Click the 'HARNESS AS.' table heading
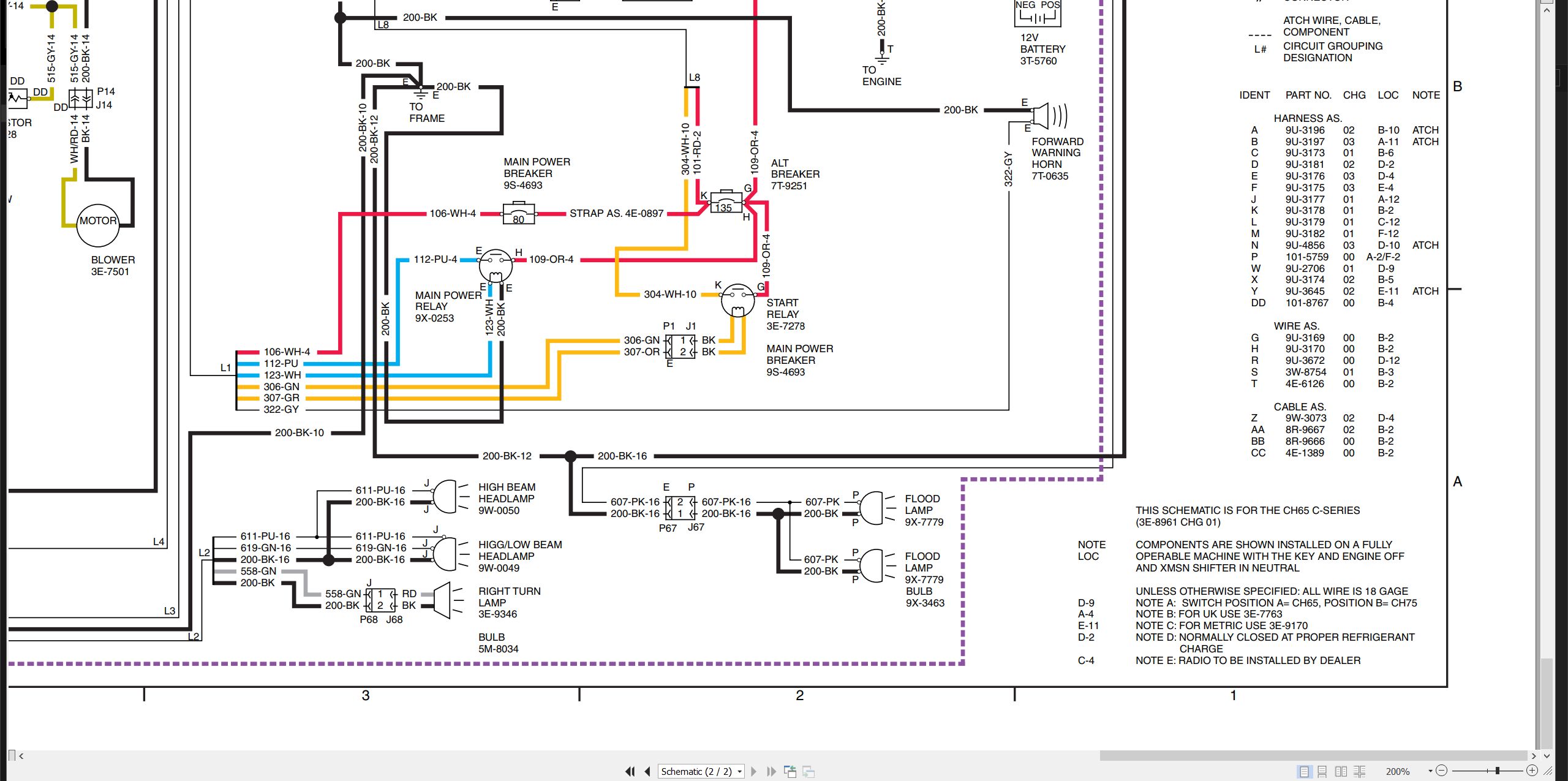This screenshot has width=1568, height=781. (1308, 118)
